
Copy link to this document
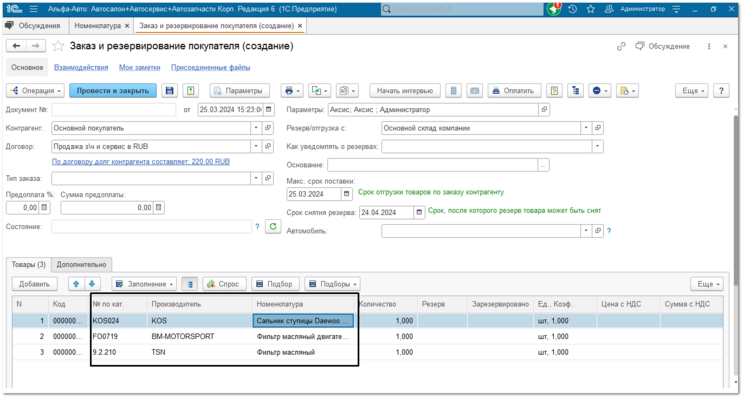(621, 46)
